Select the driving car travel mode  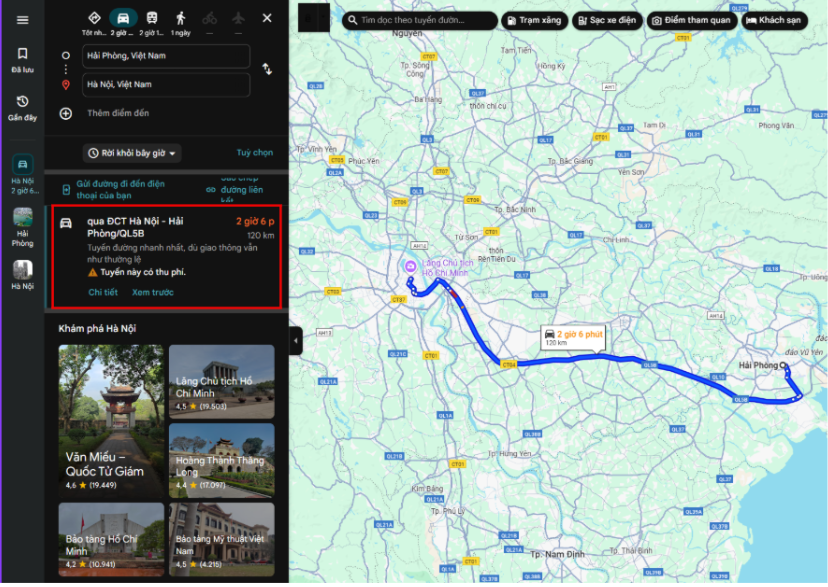[123, 18]
